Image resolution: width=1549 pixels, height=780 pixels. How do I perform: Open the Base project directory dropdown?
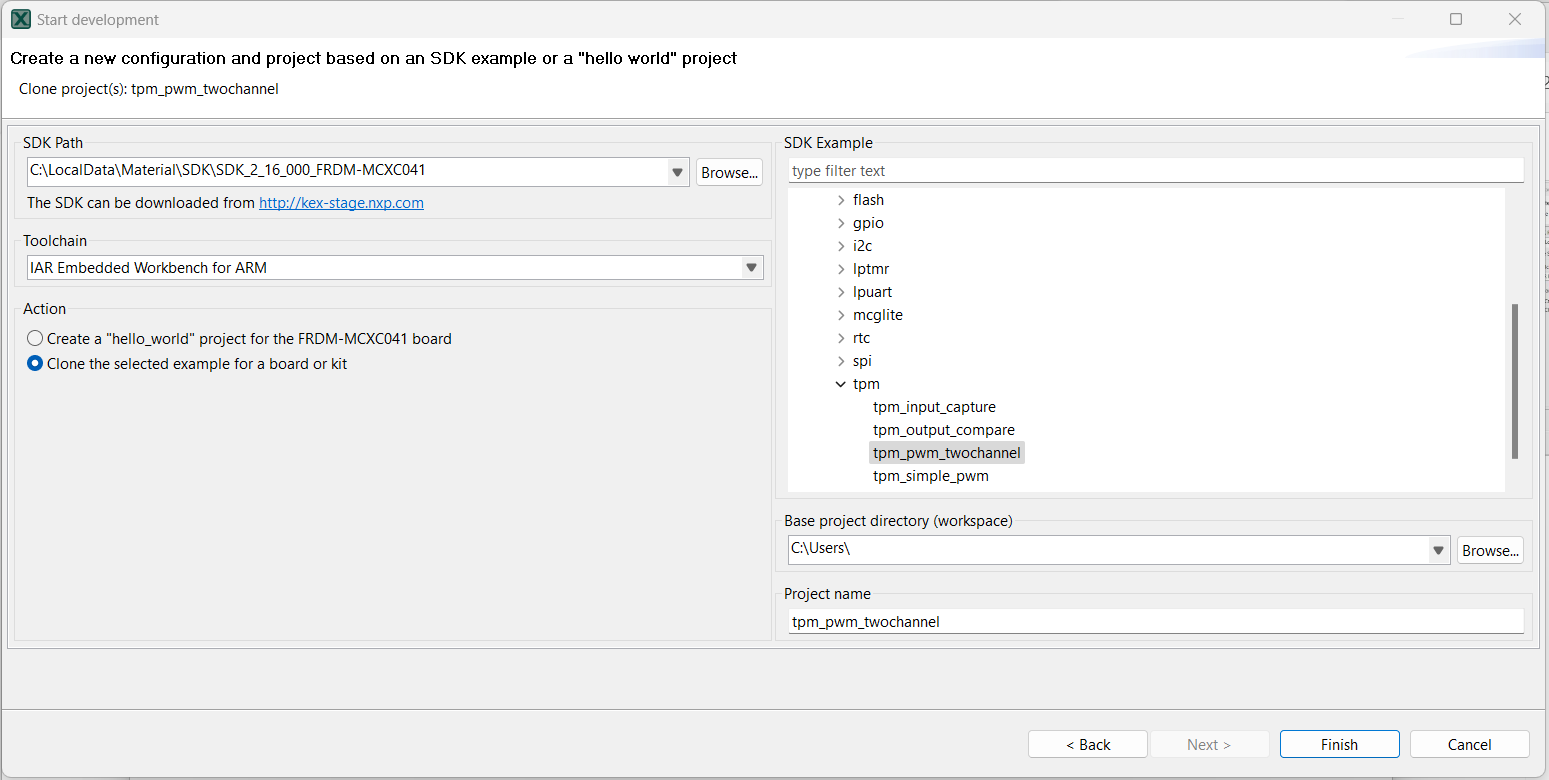[x=1438, y=550]
